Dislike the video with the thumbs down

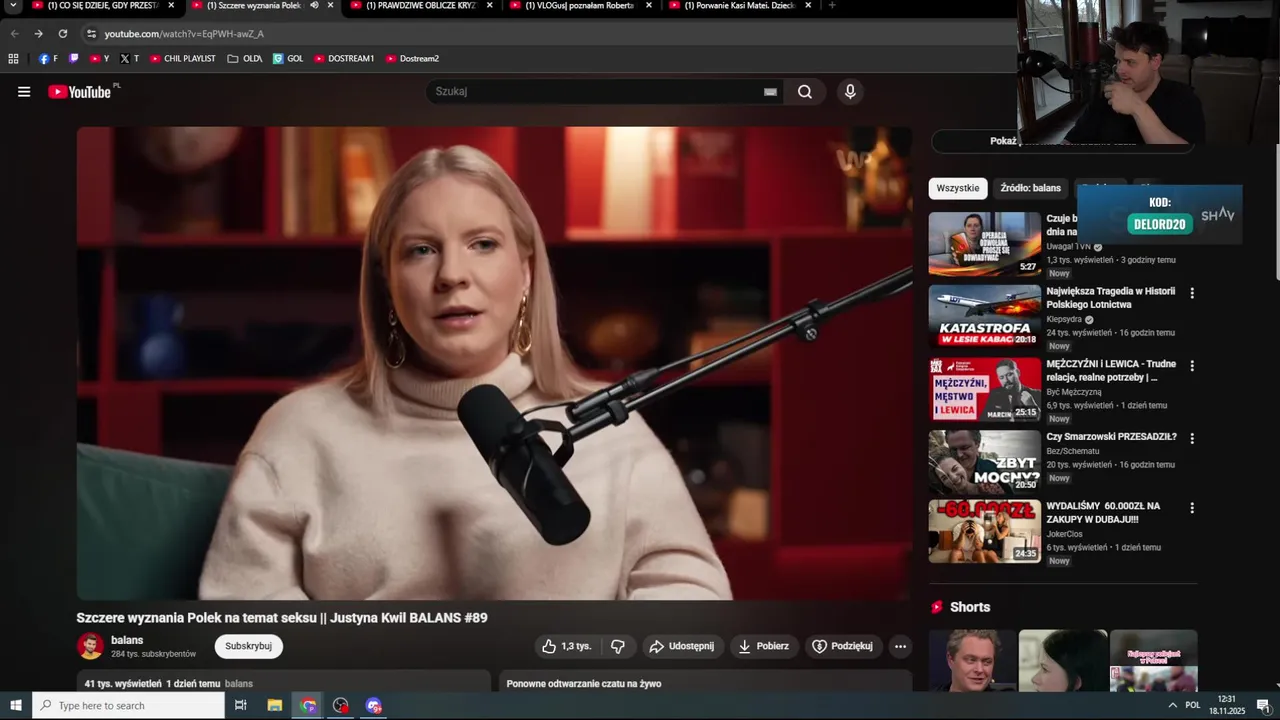618,646
